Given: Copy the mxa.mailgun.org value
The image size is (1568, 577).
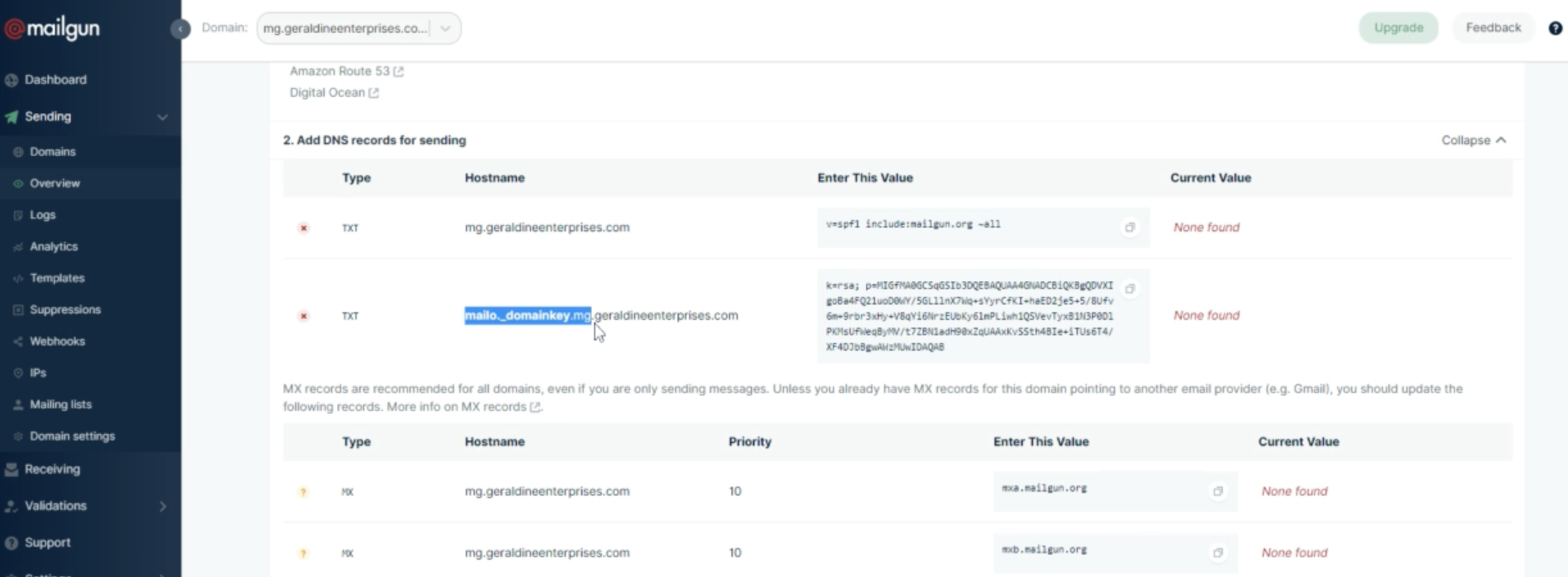Looking at the screenshot, I should (1218, 492).
